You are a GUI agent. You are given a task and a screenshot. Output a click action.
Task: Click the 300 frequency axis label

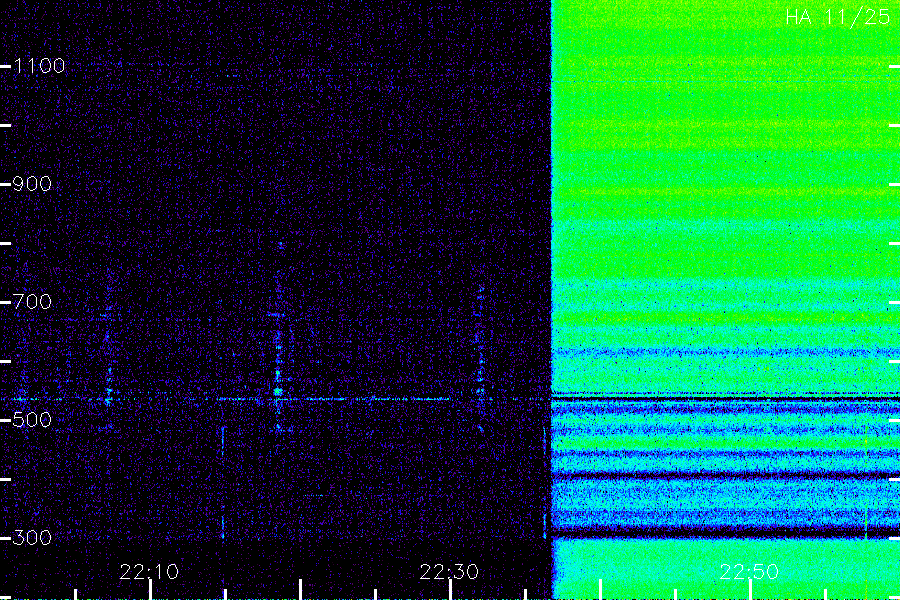click(32, 537)
